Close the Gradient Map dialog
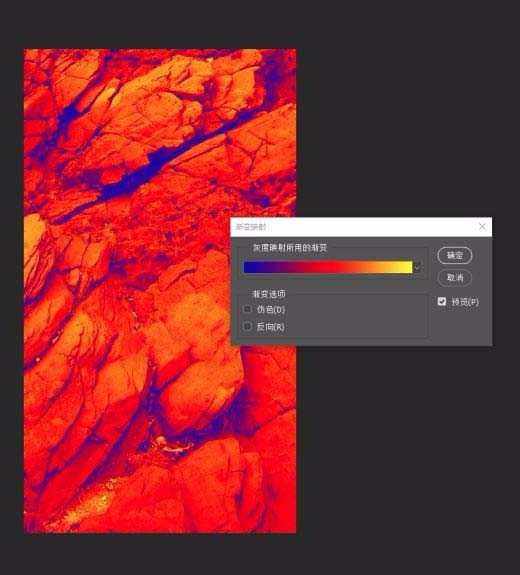Viewport: 520px width, 575px height. pyautogui.click(x=482, y=227)
